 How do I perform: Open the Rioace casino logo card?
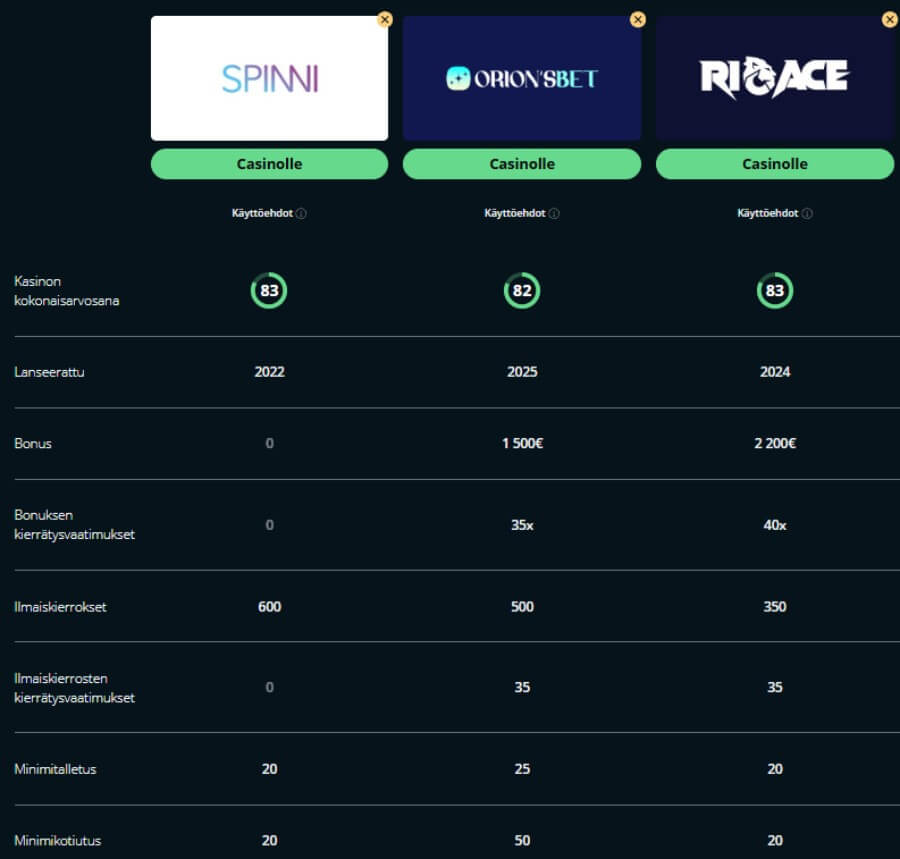pyautogui.click(x=775, y=78)
